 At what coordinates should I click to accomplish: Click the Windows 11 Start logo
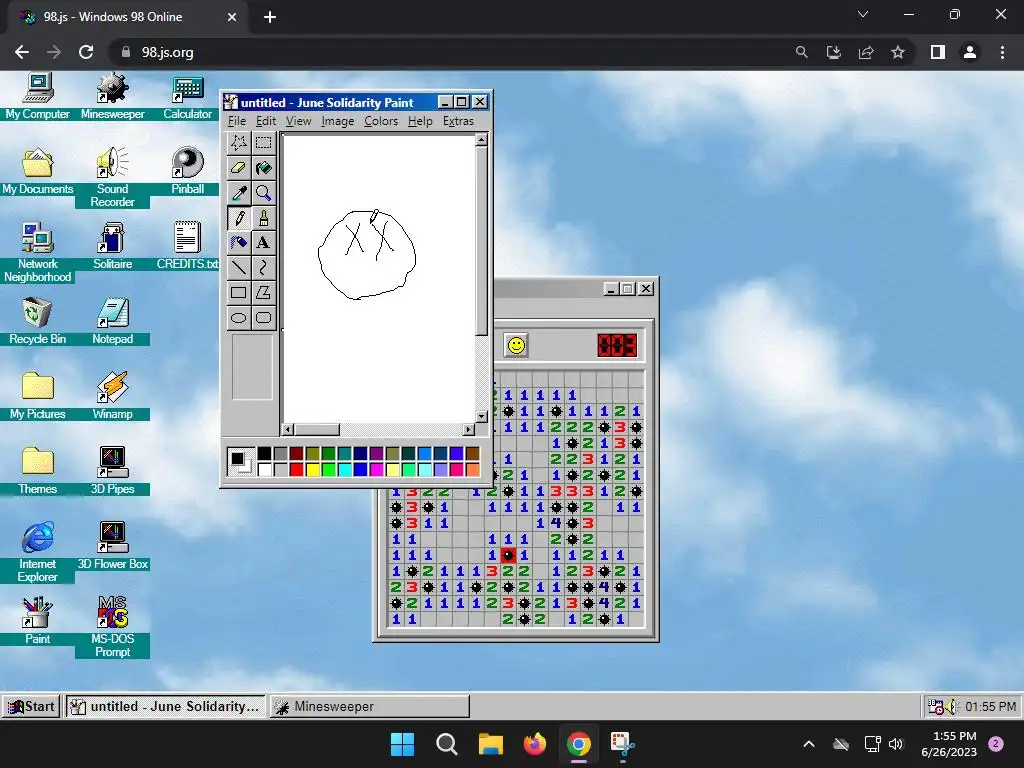point(402,744)
